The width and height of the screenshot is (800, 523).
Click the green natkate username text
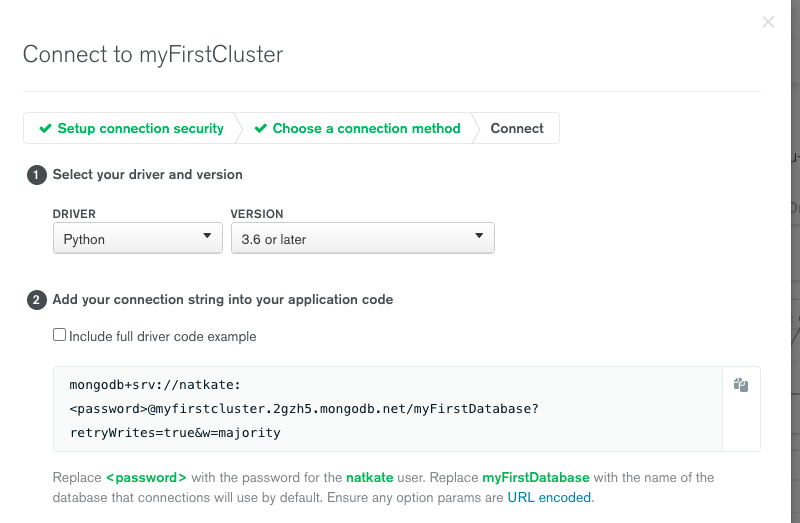(x=369, y=478)
